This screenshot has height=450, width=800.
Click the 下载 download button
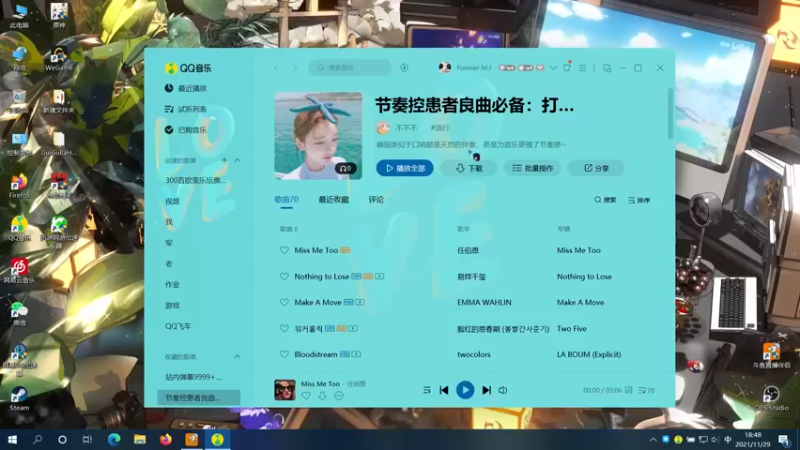click(469, 168)
